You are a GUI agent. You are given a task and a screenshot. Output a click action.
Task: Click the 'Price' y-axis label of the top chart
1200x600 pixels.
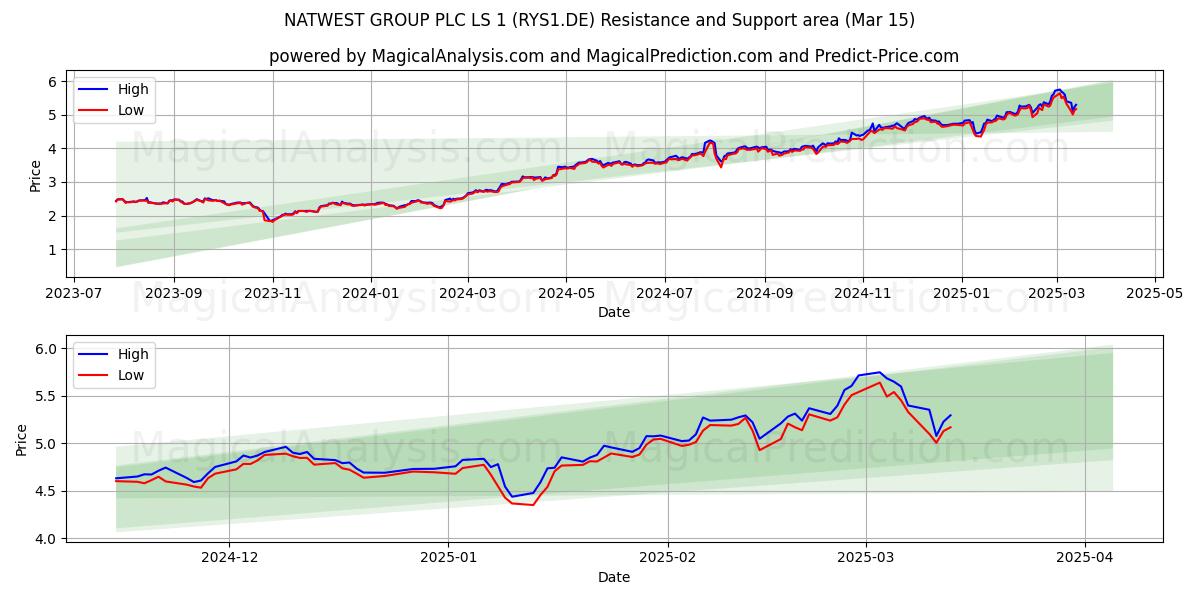[35, 176]
